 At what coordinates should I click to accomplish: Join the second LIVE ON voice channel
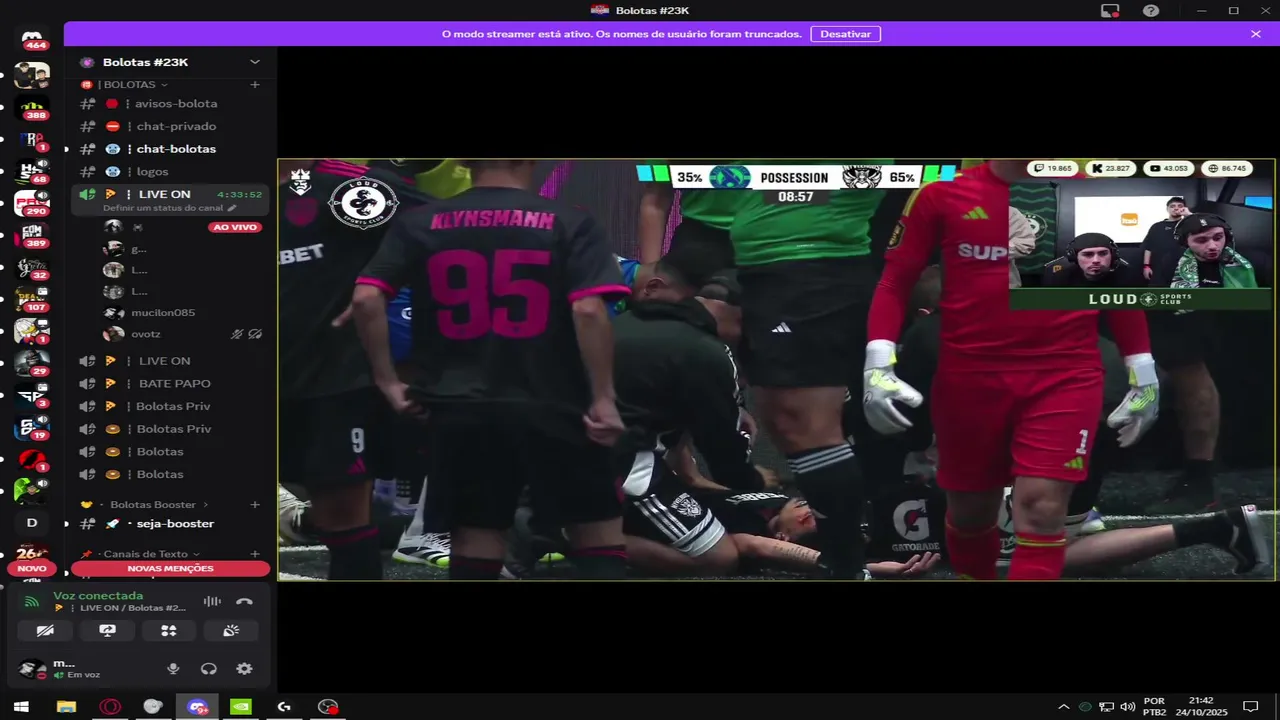coord(169,361)
